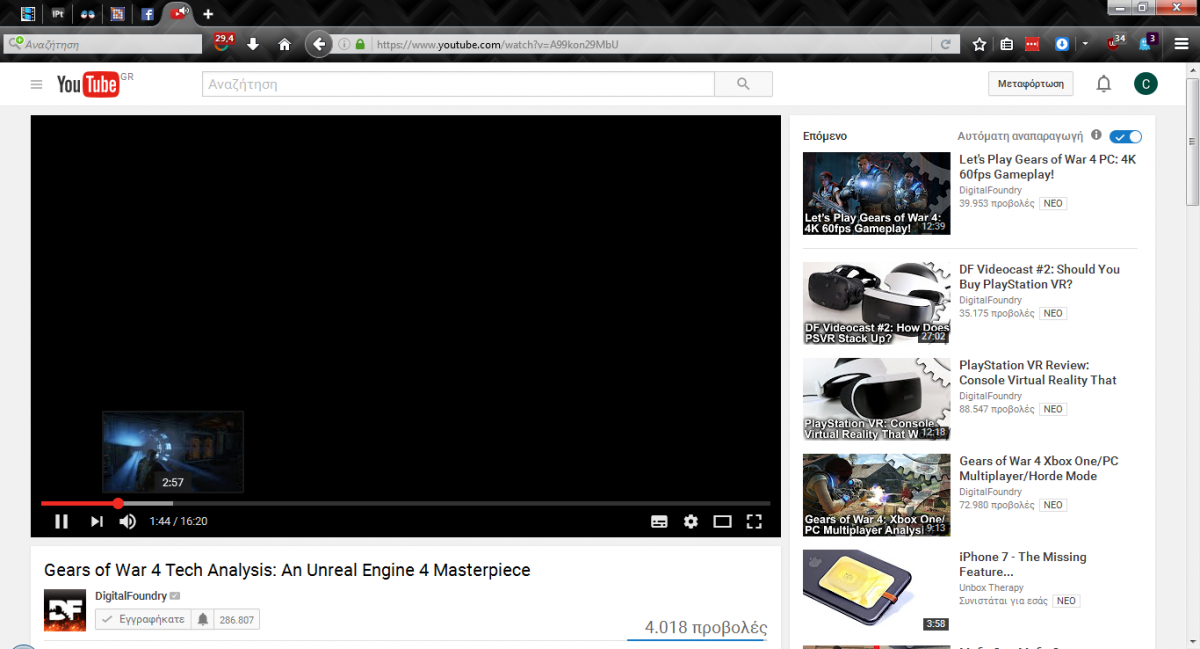Image resolution: width=1200 pixels, height=649 pixels.
Task: Toggle the channel notification bell beside subscribe
Action: tap(203, 619)
